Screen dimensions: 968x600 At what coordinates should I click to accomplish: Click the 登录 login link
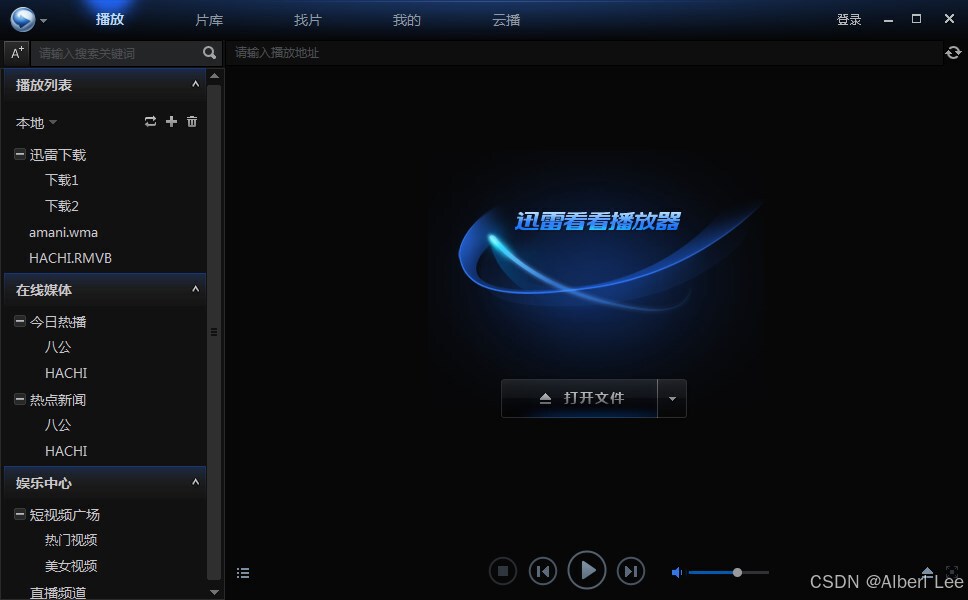pos(849,20)
